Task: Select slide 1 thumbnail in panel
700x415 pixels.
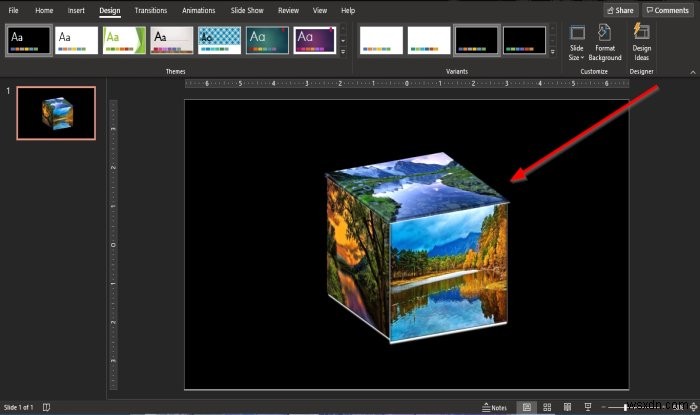Action: pos(56,113)
